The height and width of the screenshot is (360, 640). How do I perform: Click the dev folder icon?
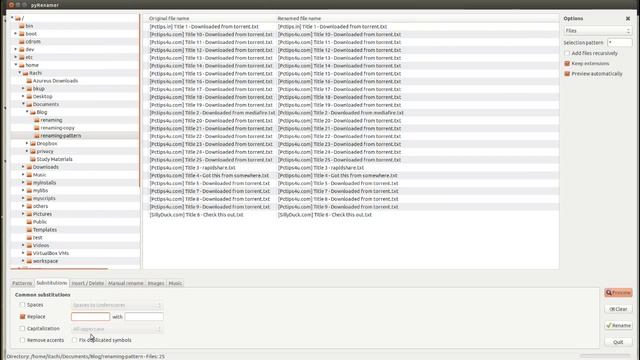[x=22, y=49]
